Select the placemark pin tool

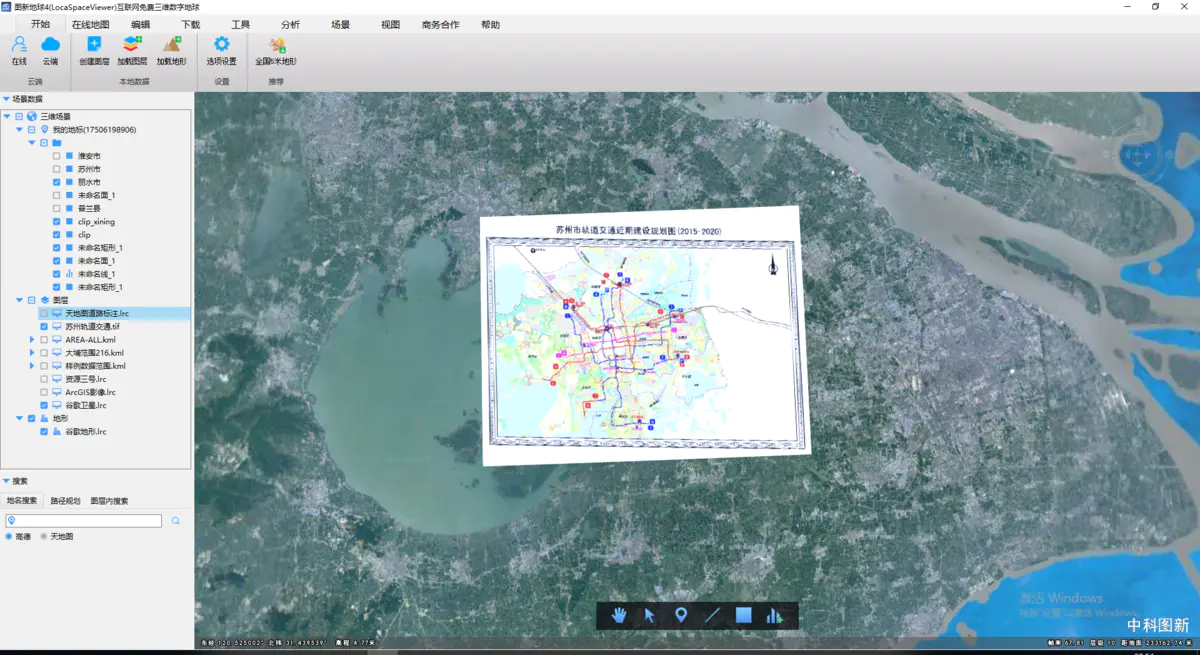681,616
